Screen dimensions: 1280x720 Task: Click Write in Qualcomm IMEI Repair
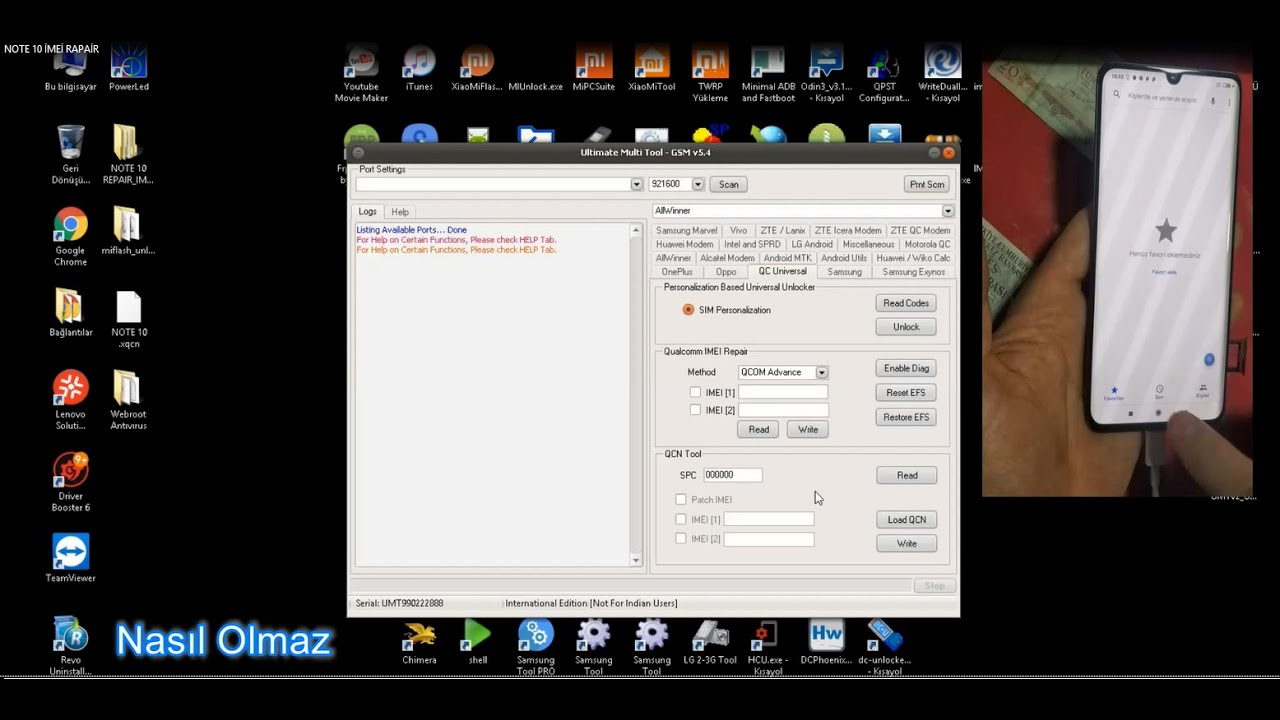808,429
